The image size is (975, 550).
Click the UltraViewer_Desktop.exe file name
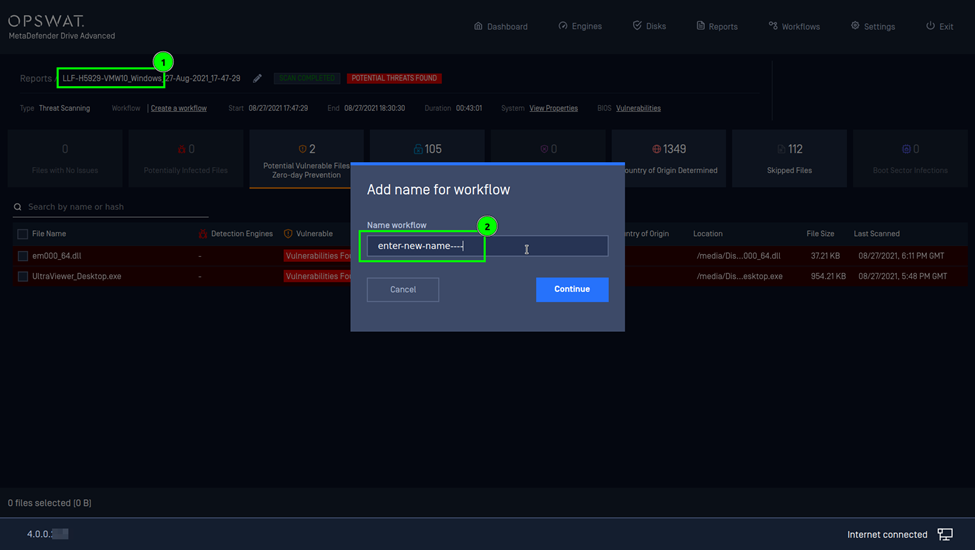click(76, 277)
